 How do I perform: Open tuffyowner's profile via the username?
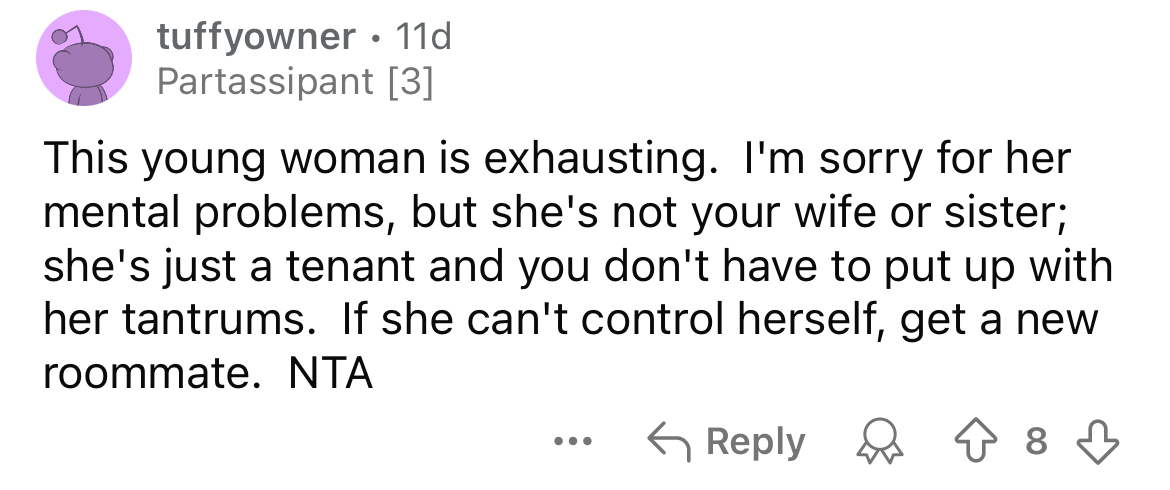(256, 38)
